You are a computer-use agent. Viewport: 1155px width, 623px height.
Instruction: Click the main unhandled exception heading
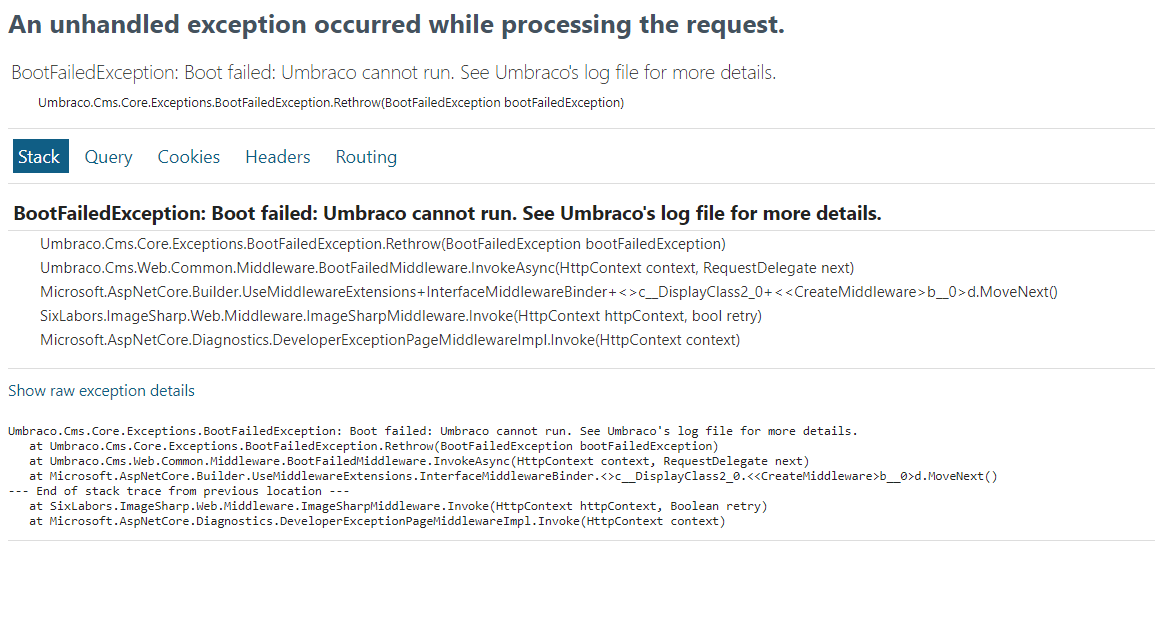pyautogui.click(x=396, y=24)
